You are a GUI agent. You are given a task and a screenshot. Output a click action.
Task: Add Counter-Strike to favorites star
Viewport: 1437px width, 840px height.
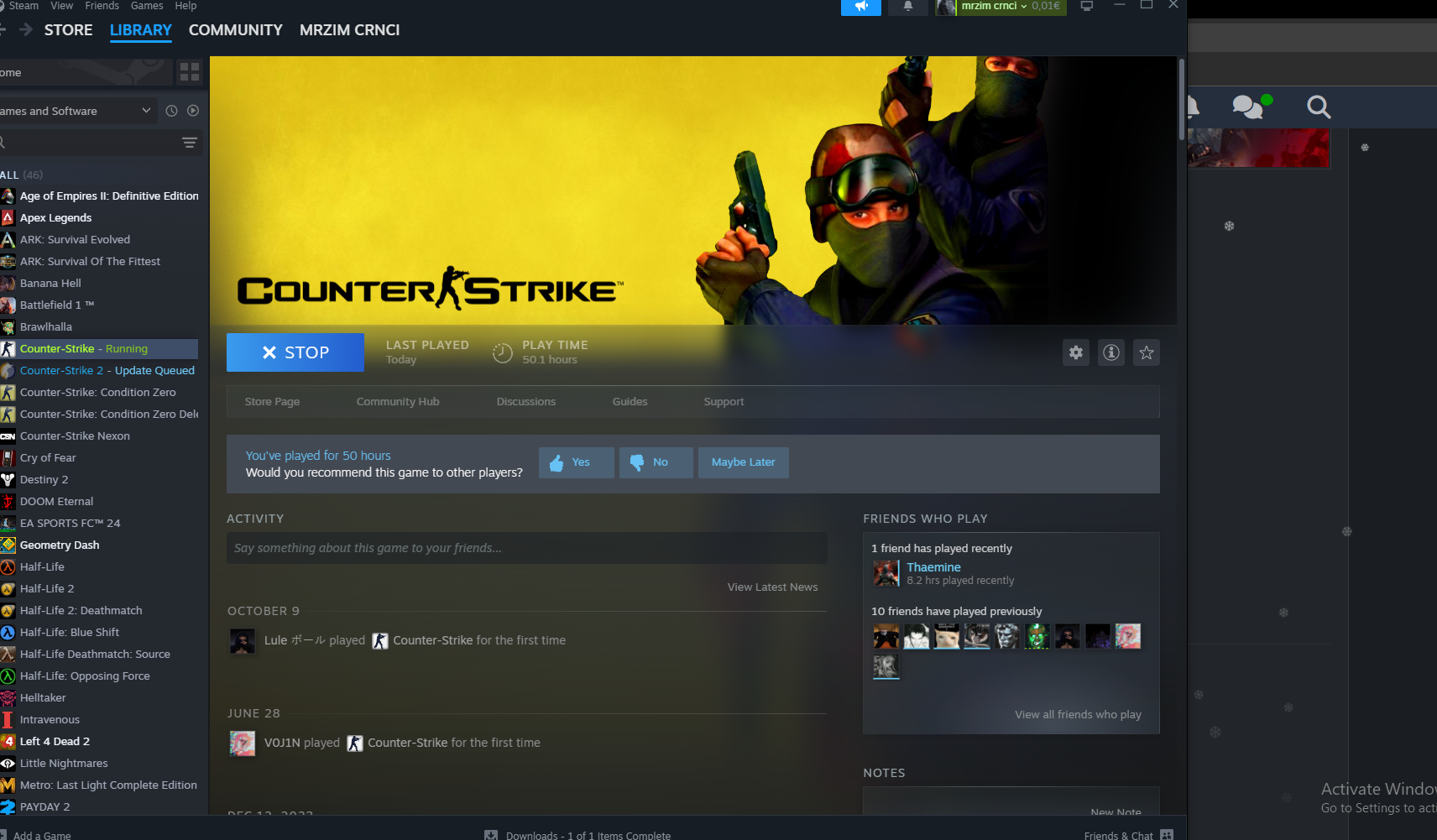pyautogui.click(x=1146, y=353)
